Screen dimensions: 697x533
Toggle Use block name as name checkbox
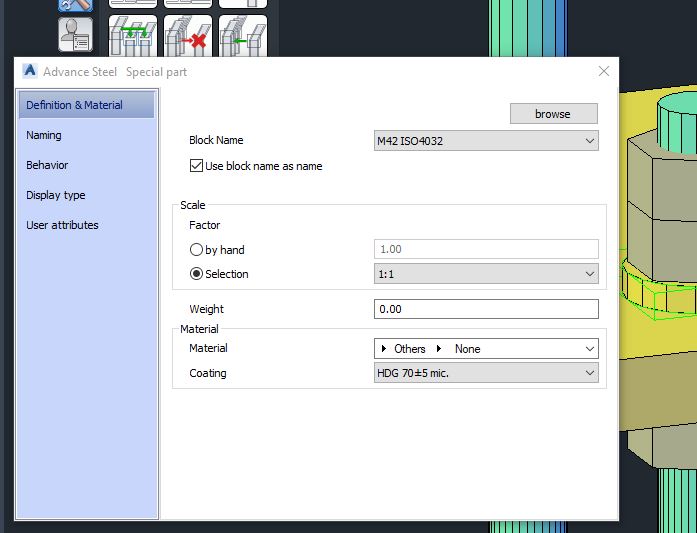pos(196,166)
